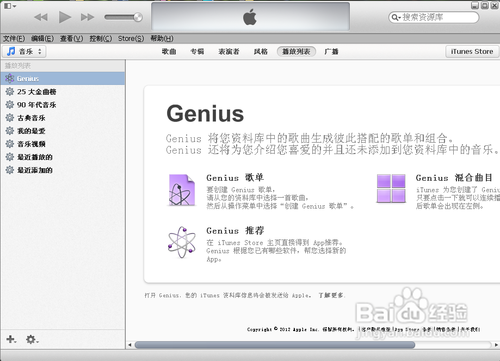
Task: Select the Genius playlist in sidebar
Action: pos(63,79)
